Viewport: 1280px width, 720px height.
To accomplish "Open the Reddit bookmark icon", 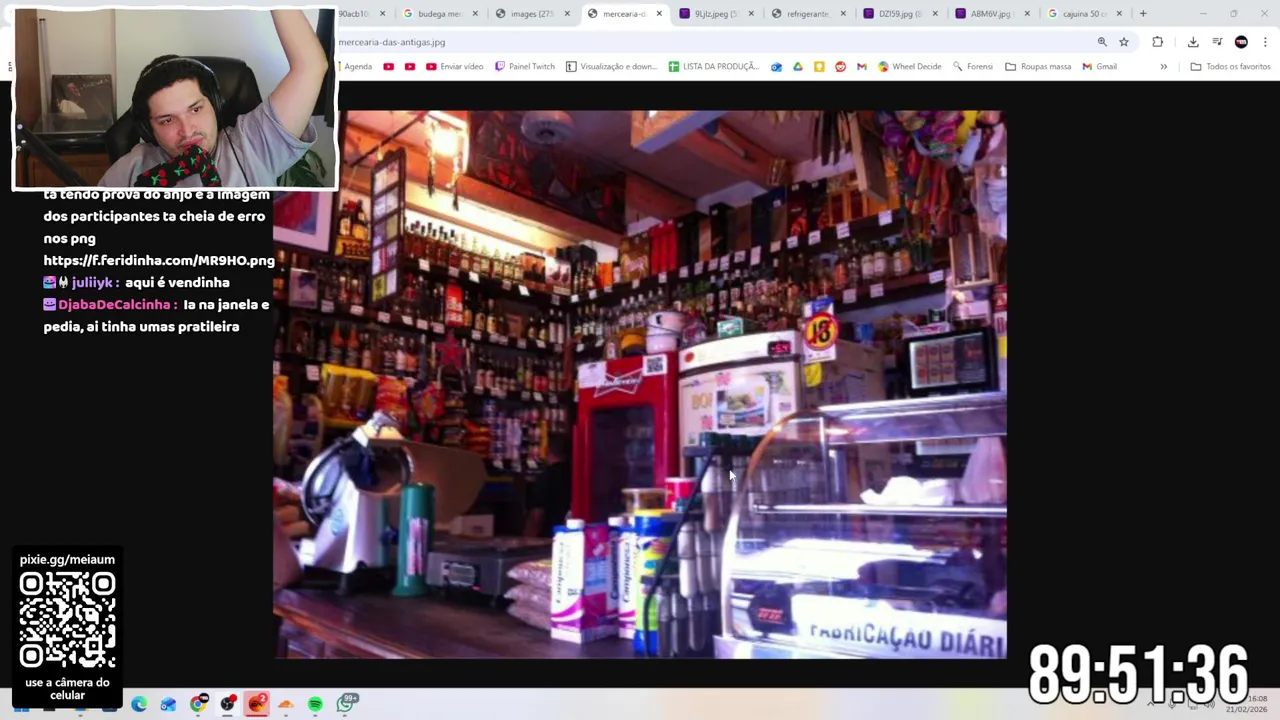I will [x=840, y=67].
